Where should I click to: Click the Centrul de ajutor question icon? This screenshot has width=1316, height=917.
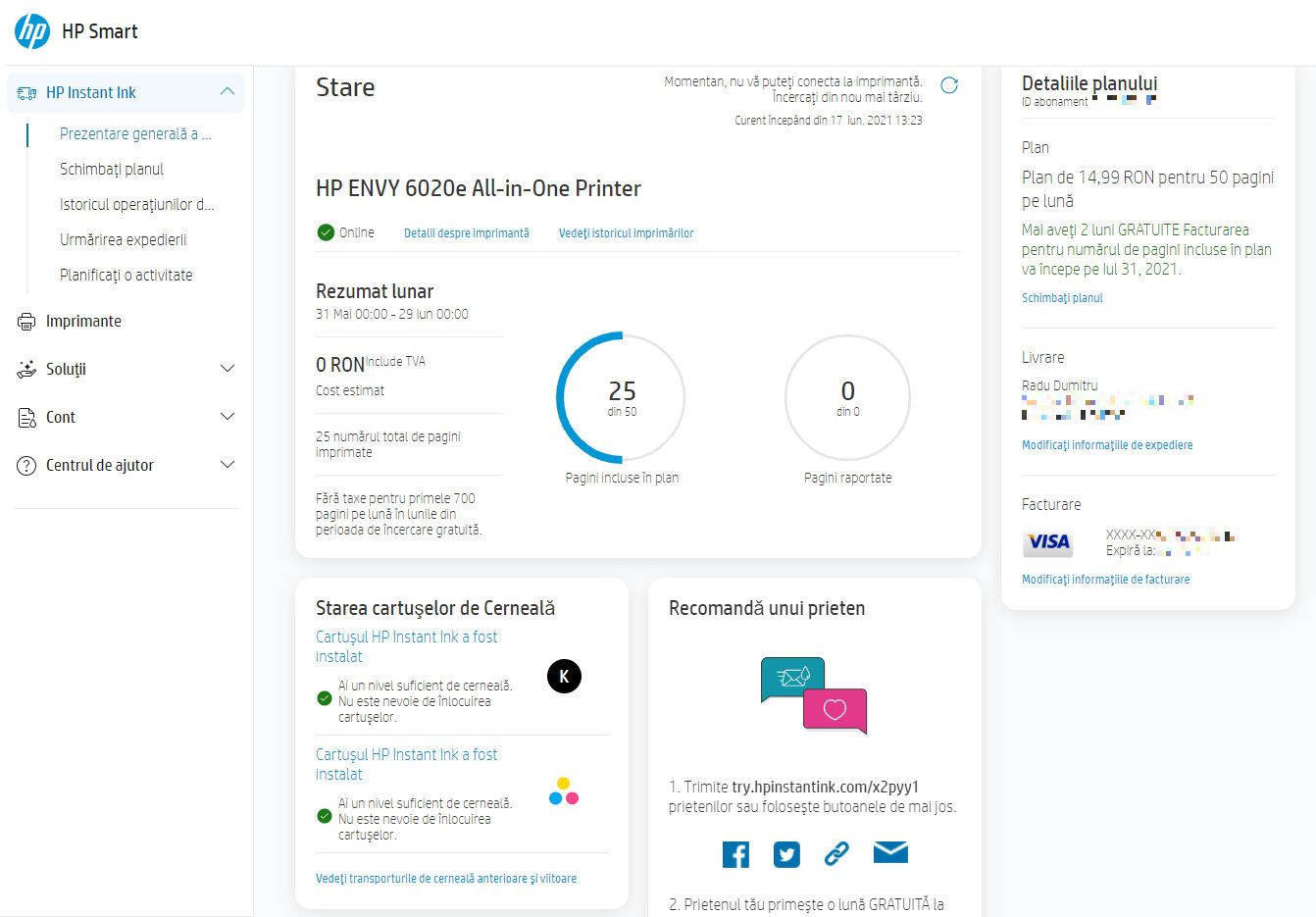26,465
